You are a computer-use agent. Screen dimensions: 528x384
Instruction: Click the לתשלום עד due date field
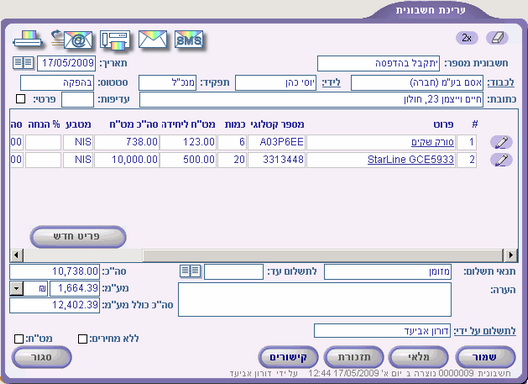(234, 272)
